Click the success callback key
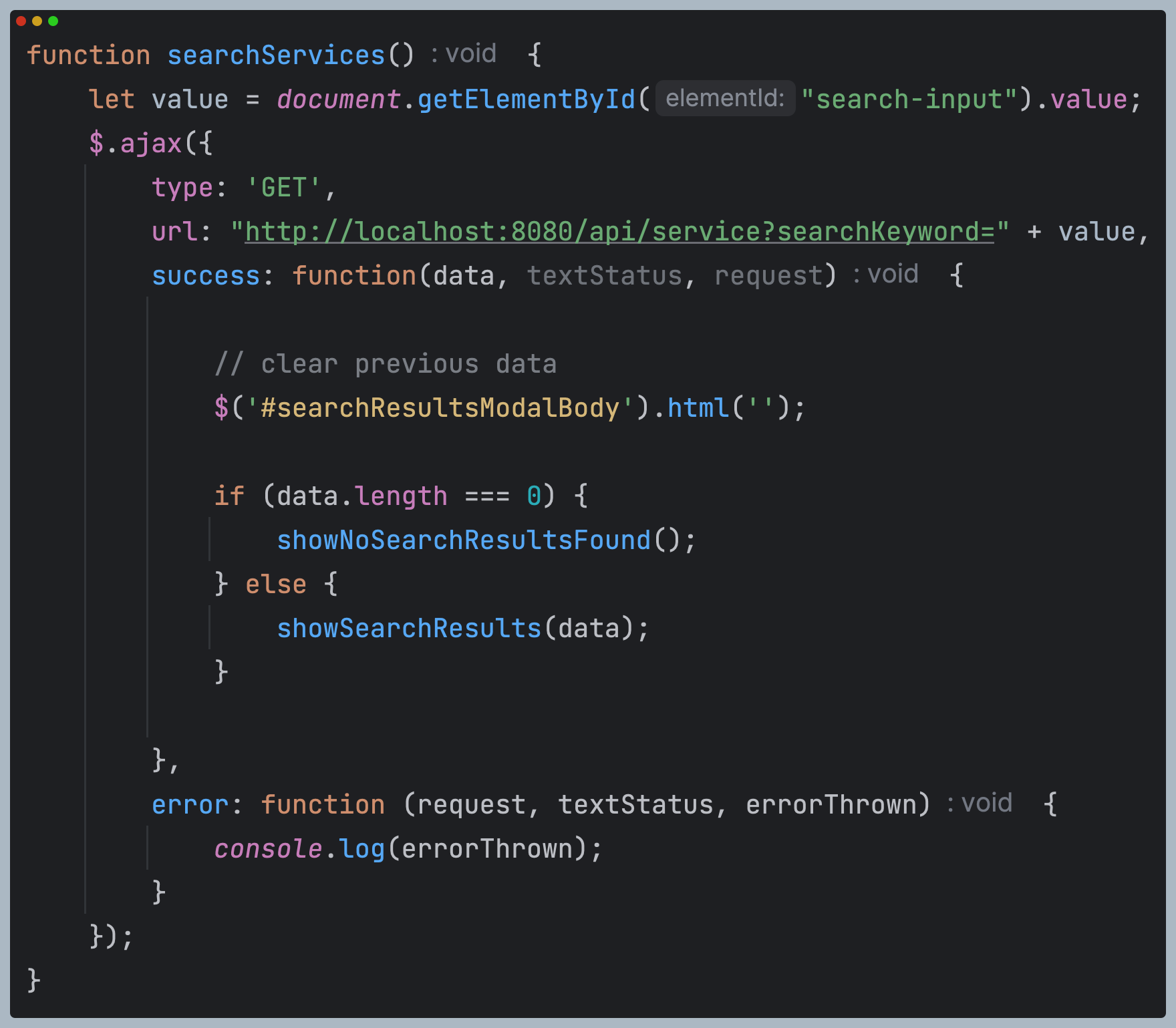 pos(205,276)
